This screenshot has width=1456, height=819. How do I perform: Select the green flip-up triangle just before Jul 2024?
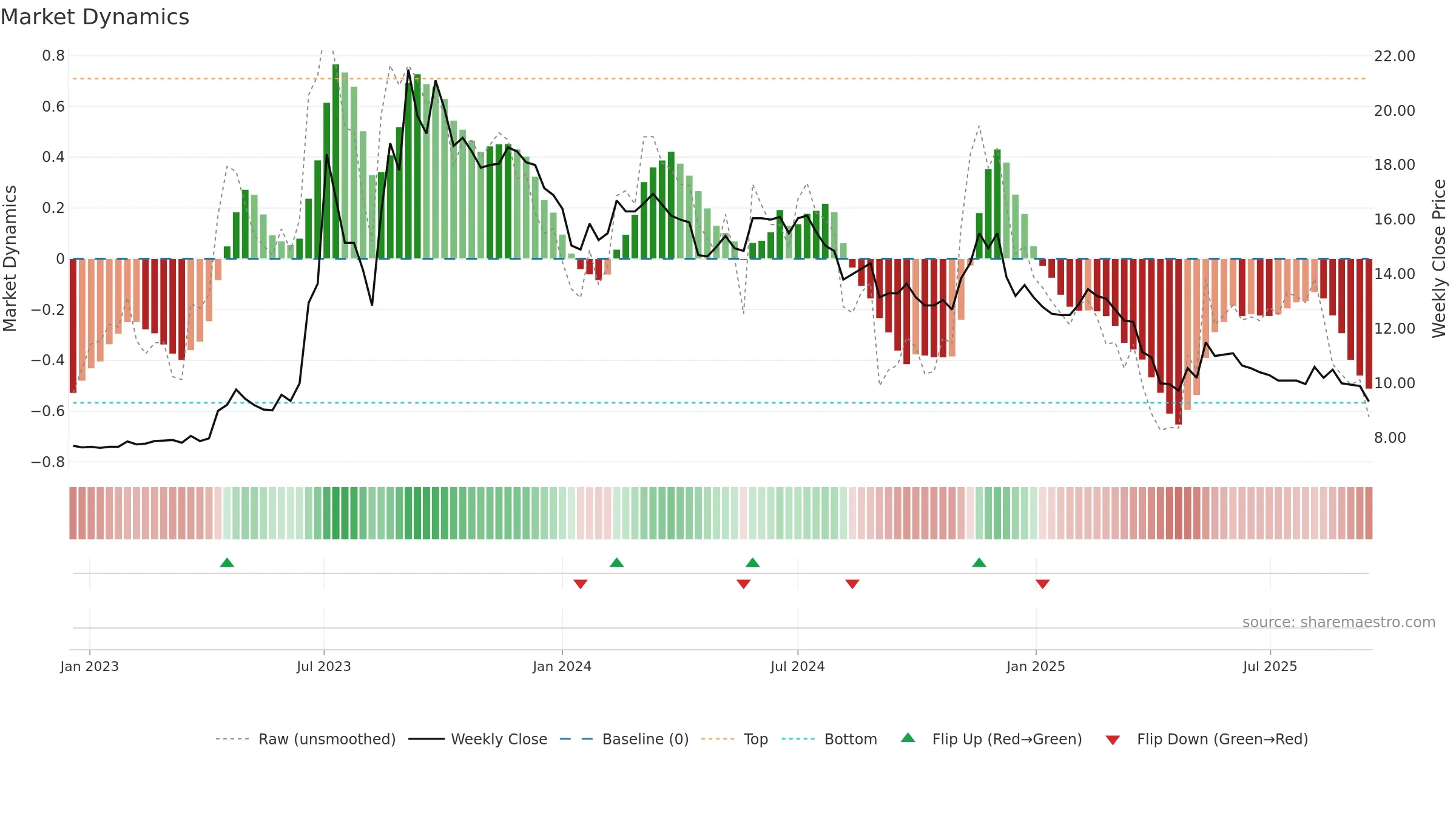tap(752, 562)
